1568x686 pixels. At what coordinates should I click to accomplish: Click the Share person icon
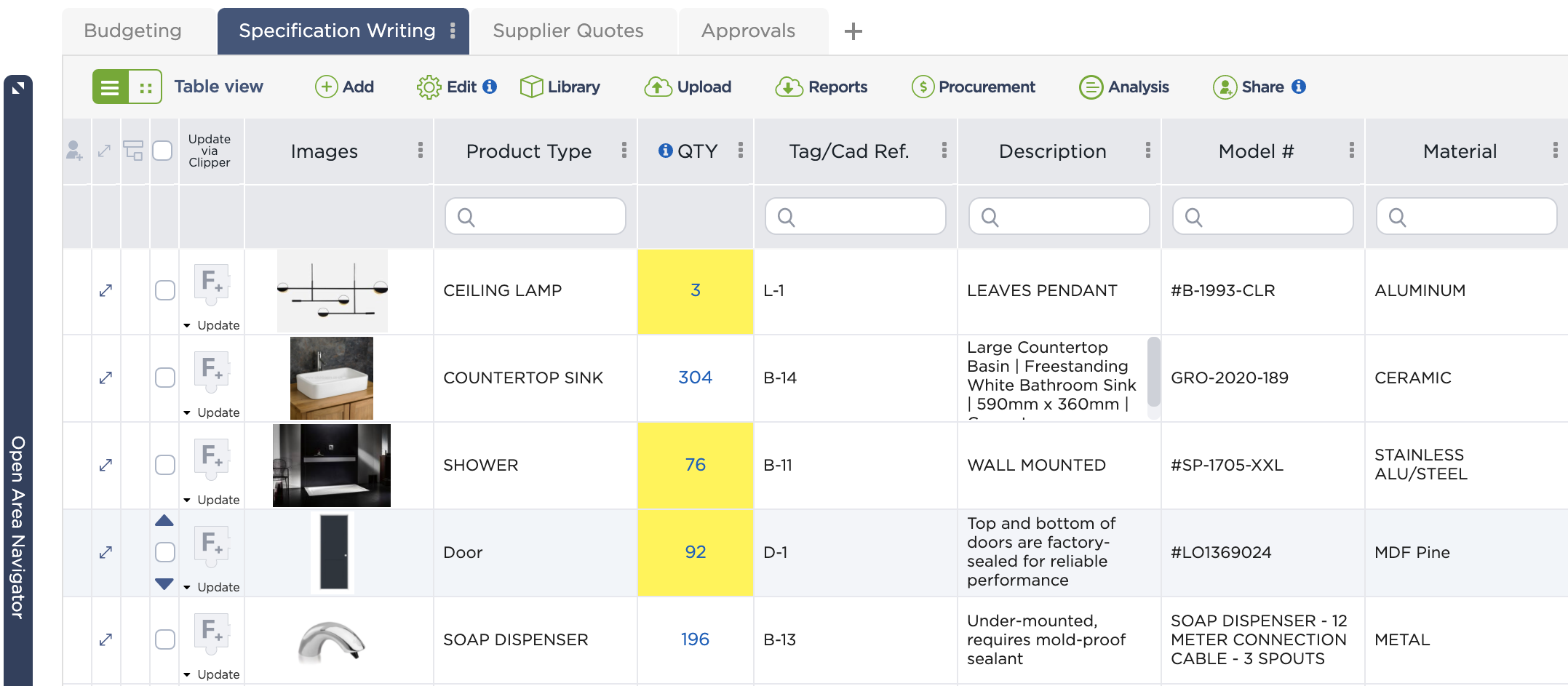coord(1225,87)
